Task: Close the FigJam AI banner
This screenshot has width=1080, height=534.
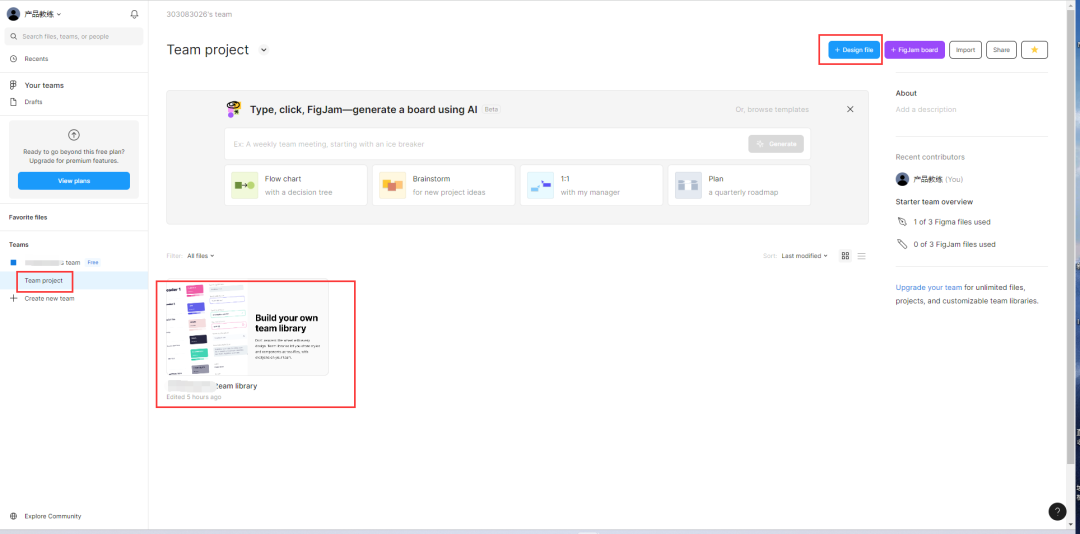Action: coord(850,110)
